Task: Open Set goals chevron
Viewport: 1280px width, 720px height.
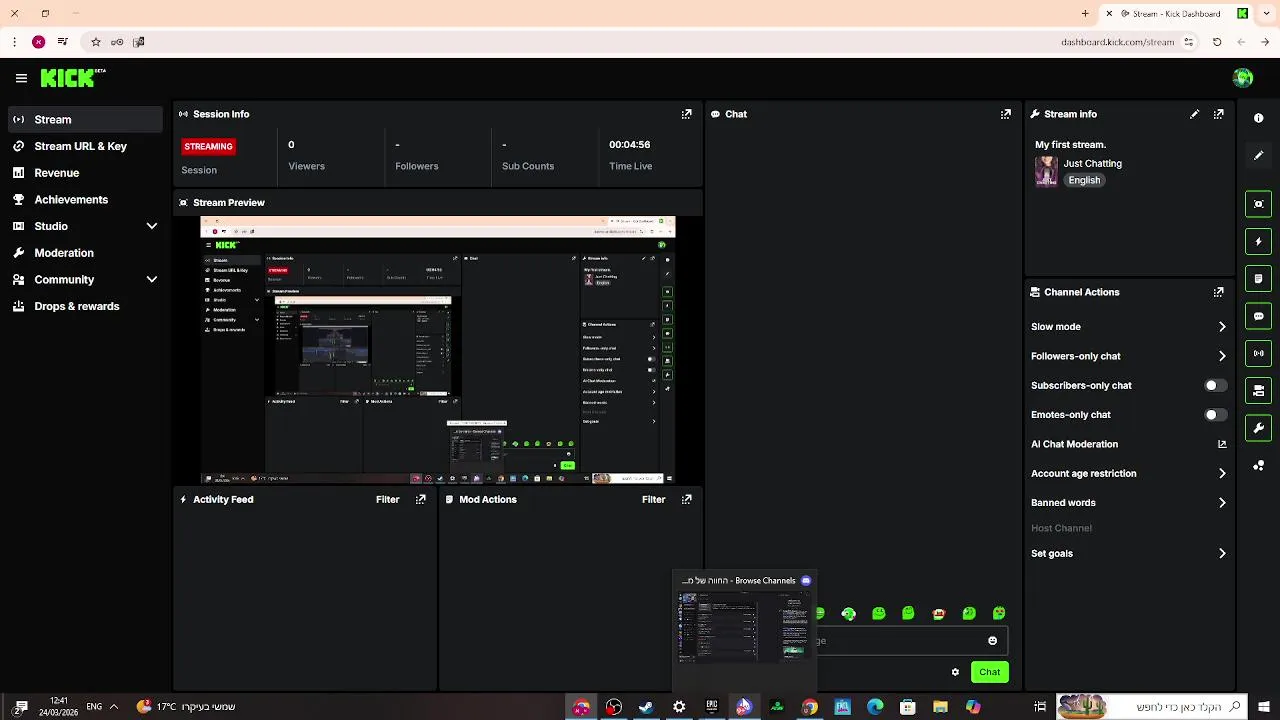Action: point(1222,554)
